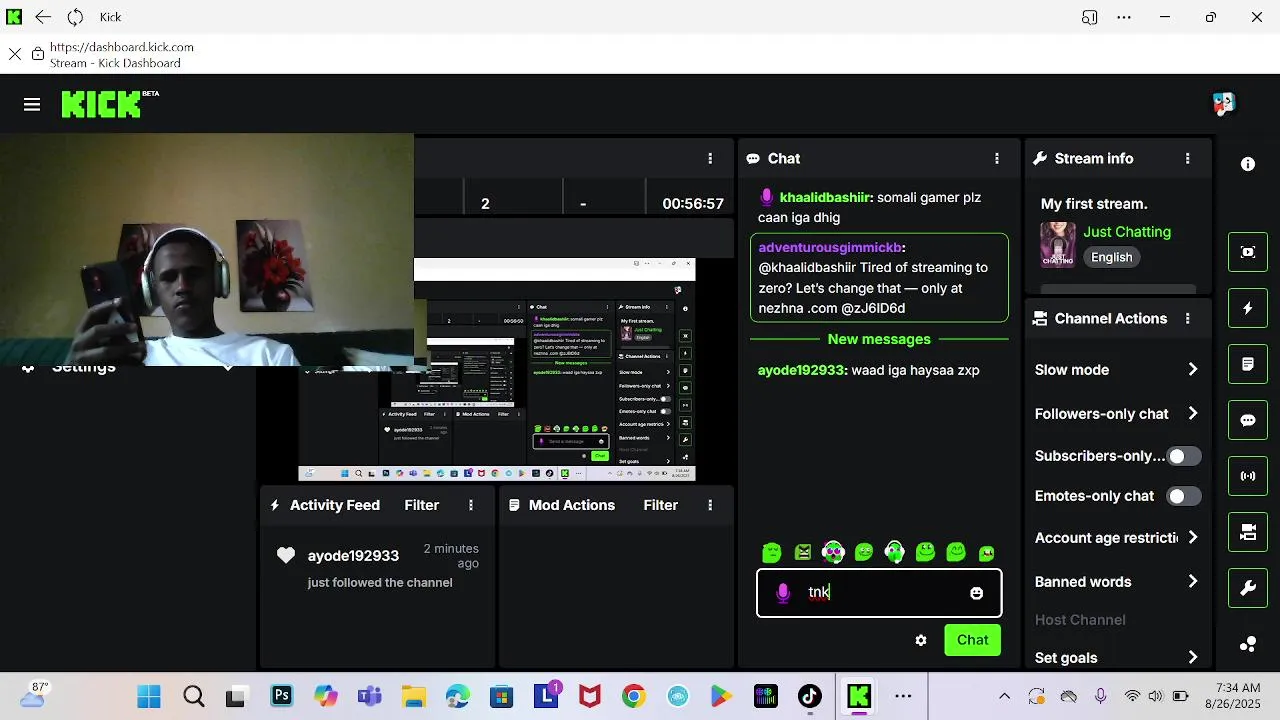Expand Account age restriction settings
1280x720 pixels.
[x=1193, y=537]
